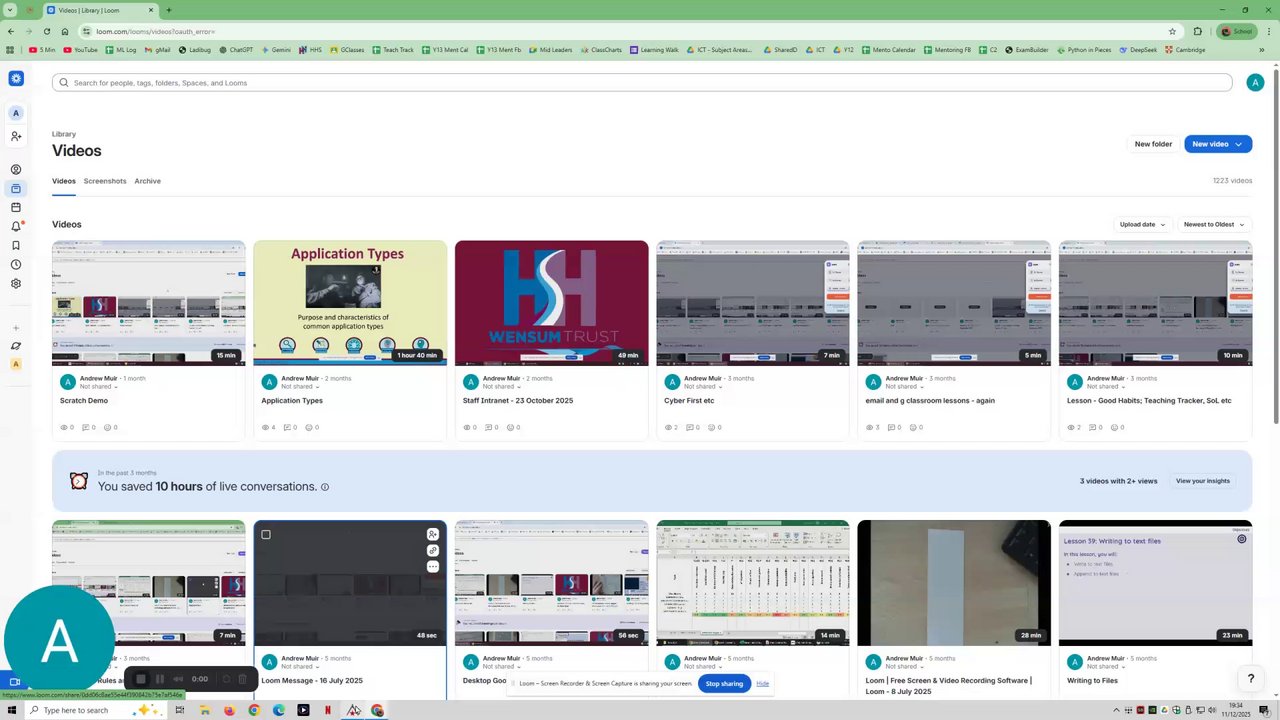The width and height of the screenshot is (1280, 720).
Task: Open the Newest to Oldest dropdown
Action: pos(1214,225)
